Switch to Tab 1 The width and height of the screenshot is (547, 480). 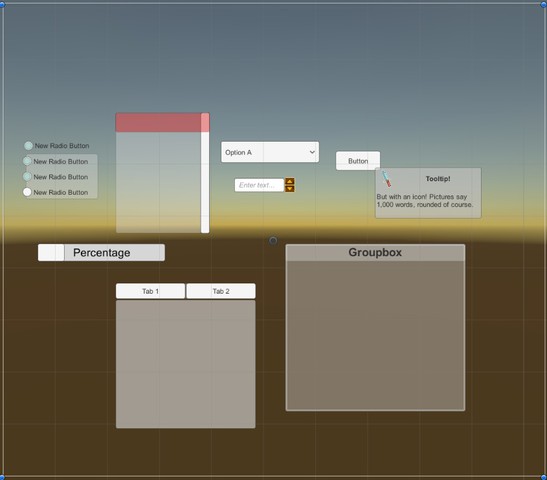(150, 291)
